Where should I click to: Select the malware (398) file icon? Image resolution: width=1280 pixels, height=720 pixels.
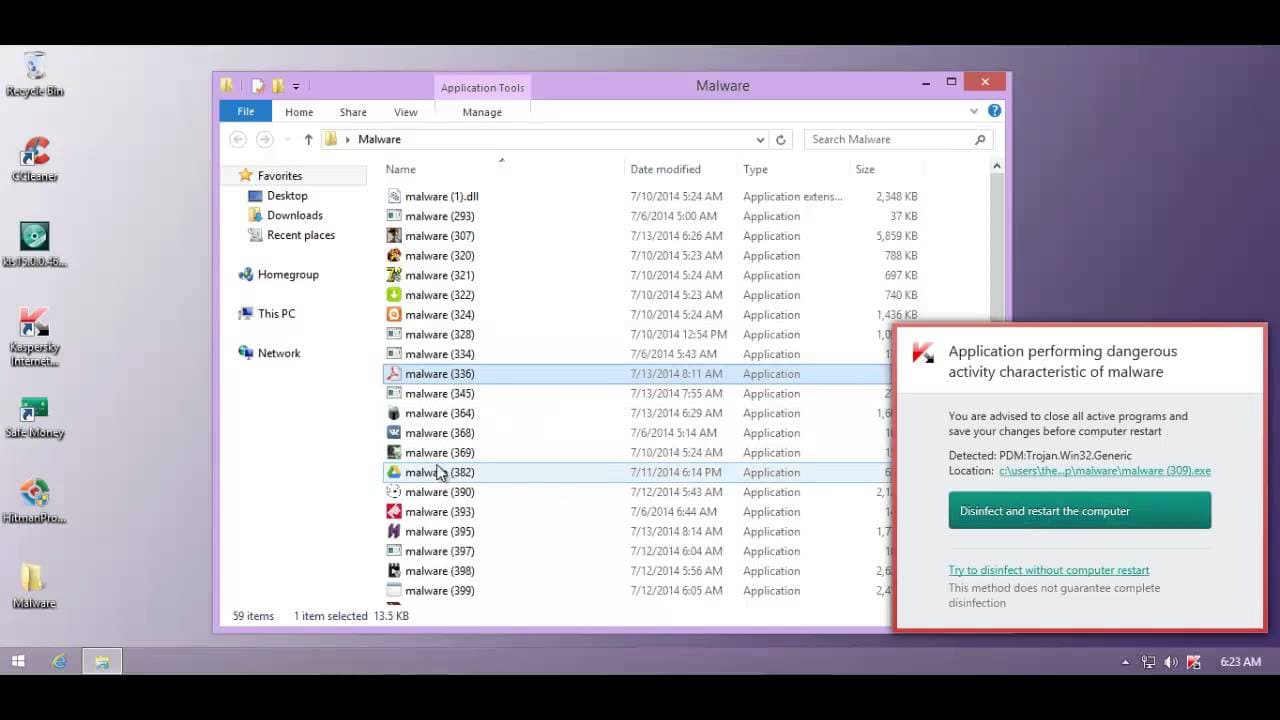click(x=394, y=571)
